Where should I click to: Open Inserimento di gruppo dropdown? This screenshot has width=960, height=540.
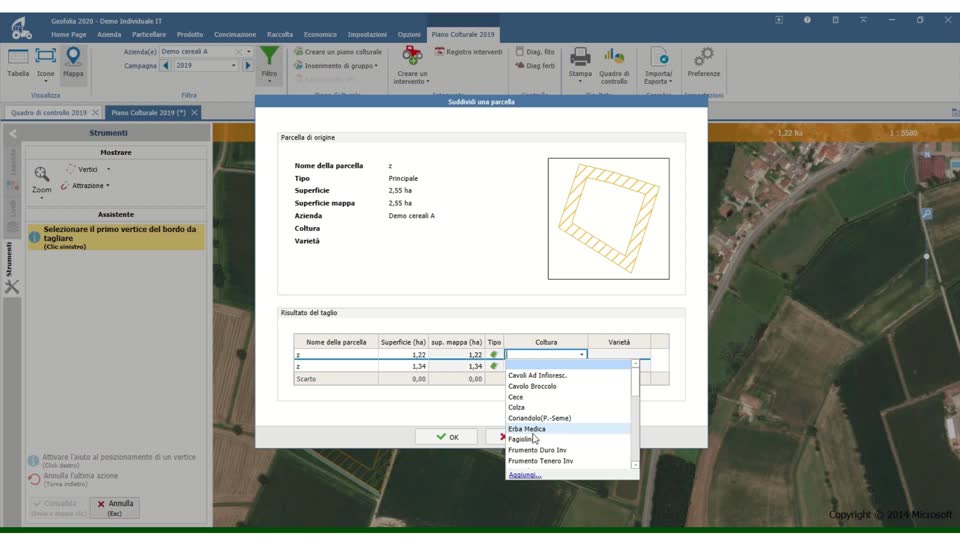[x=336, y=66]
